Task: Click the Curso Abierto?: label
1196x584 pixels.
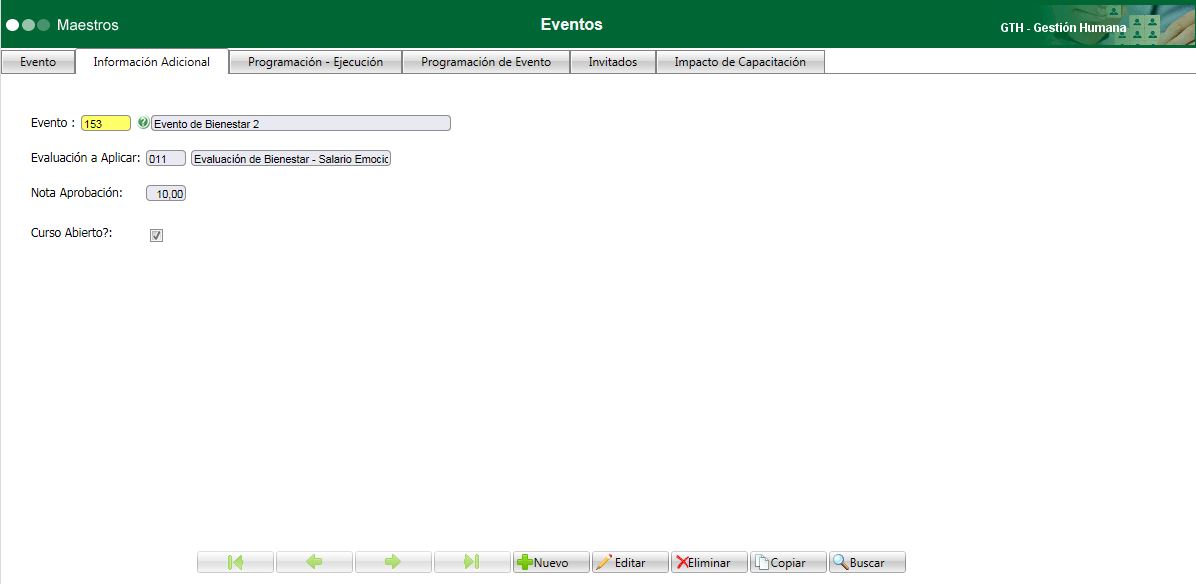Action: [72, 233]
